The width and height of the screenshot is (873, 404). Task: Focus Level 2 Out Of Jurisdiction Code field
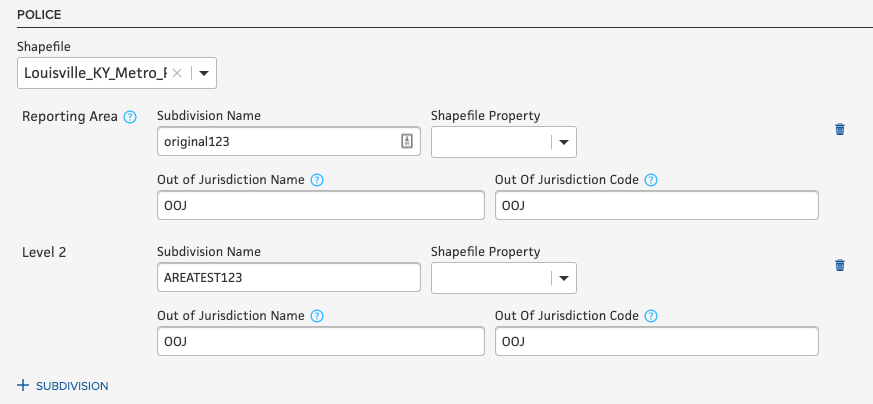tap(656, 341)
